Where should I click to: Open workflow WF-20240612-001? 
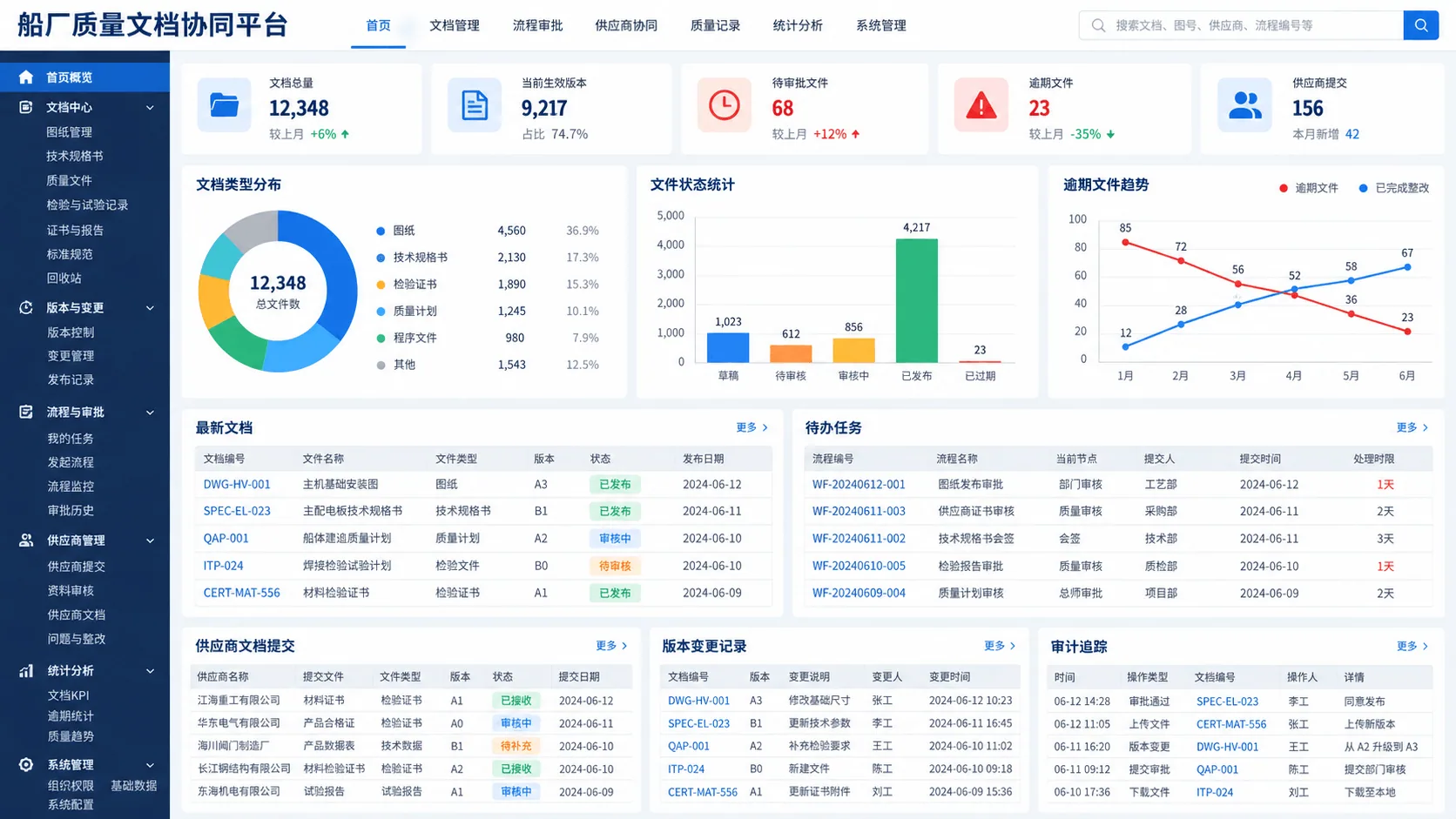point(859,484)
